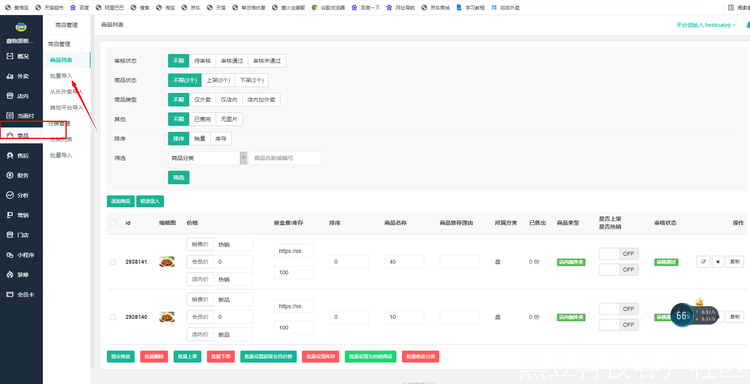750x384 pixels.
Task: Open the 天猫超市 bookmark
Action: tap(50, 8)
